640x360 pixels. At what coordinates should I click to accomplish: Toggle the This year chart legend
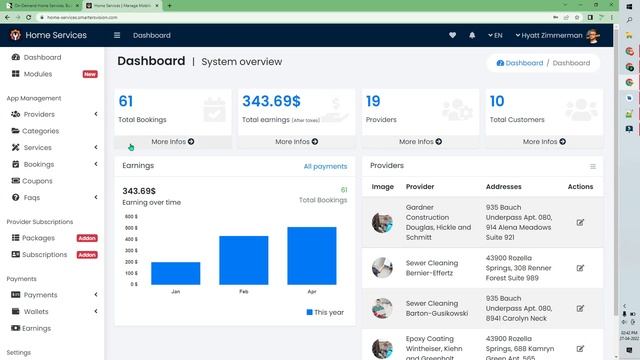325,312
